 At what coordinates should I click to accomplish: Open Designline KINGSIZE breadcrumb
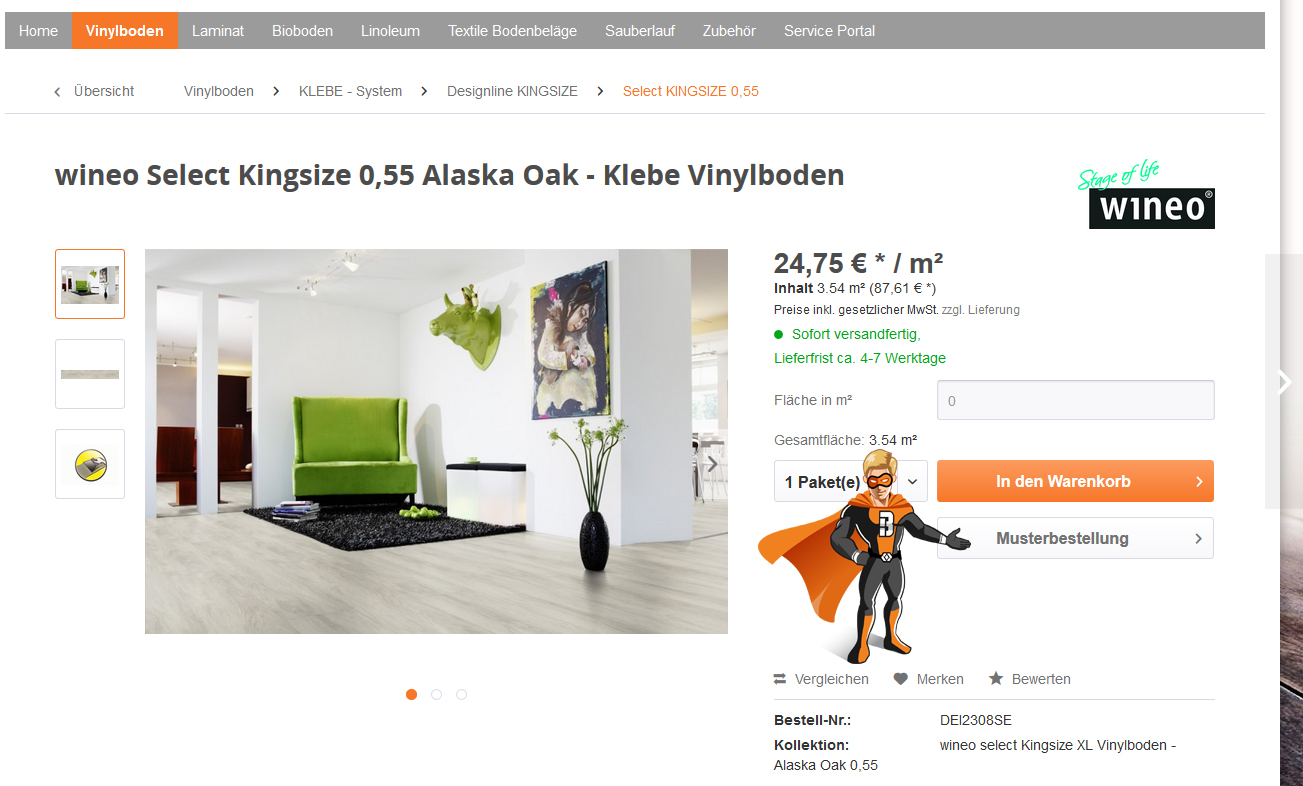(x=512, y=91)
